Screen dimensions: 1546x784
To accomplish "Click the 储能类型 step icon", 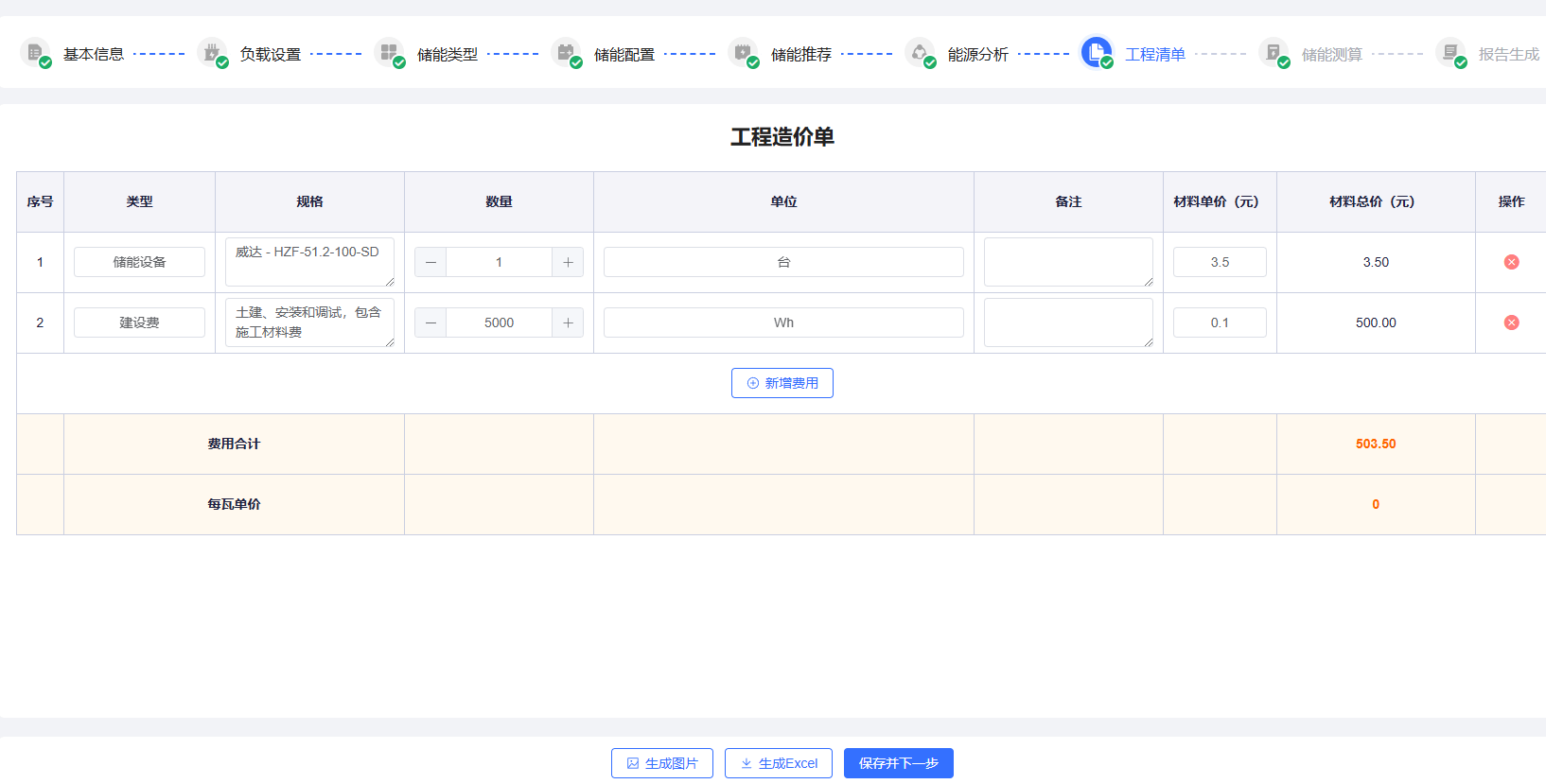I will [x=389, y=53].
